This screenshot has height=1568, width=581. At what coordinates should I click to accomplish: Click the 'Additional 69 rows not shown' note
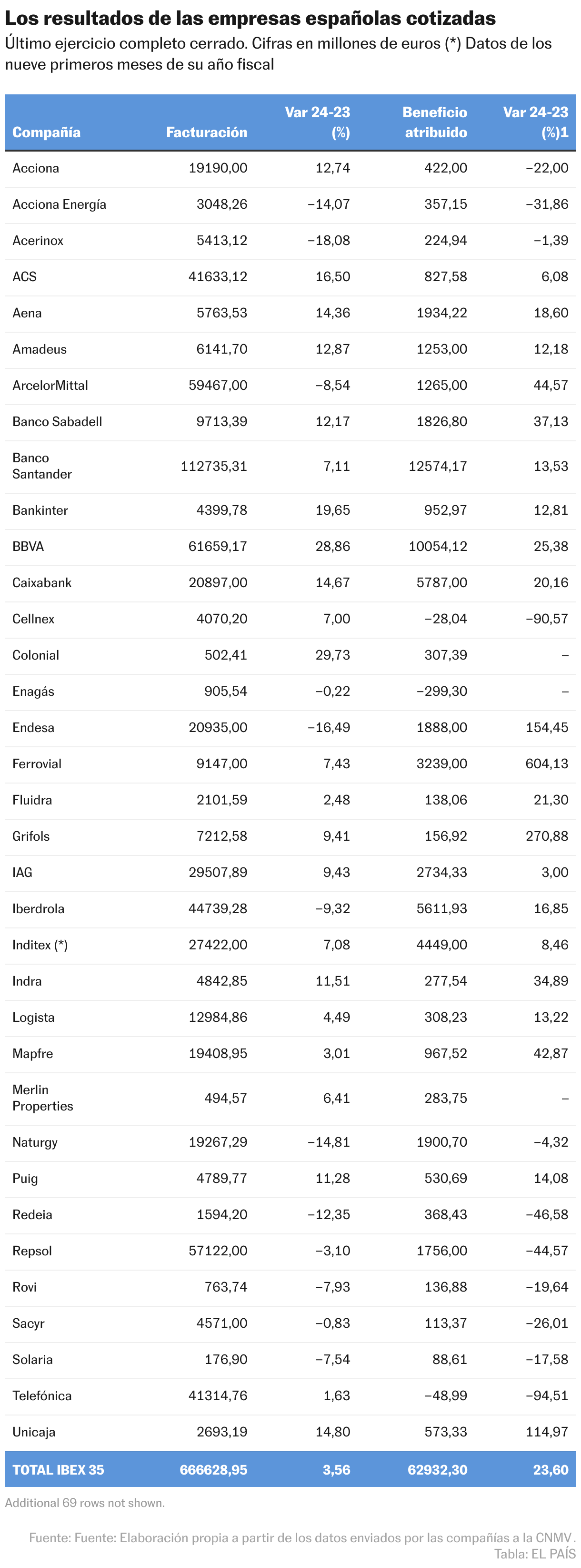tap(85, 1503)
